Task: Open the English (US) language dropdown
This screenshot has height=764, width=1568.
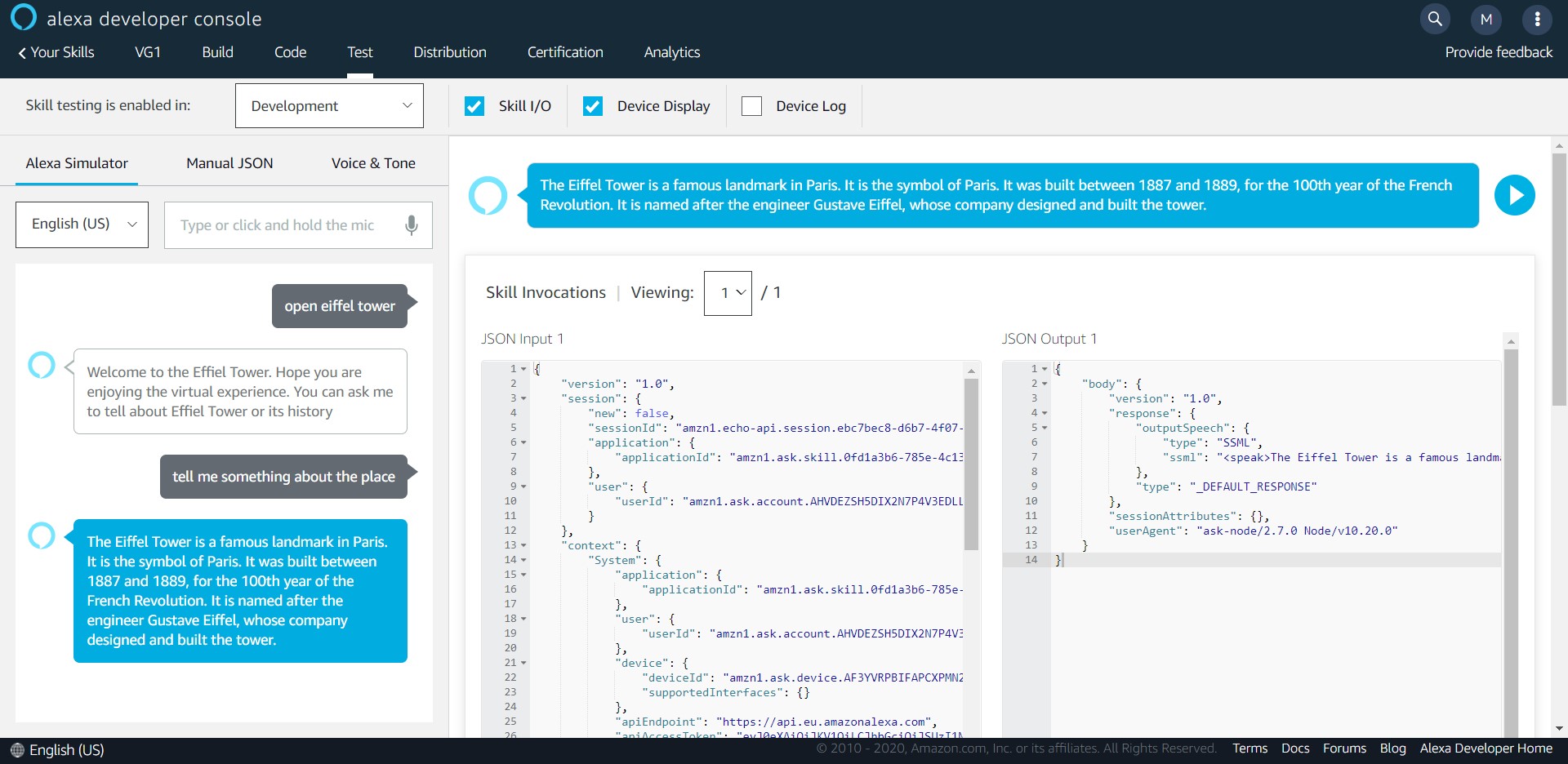Action: 82,224
